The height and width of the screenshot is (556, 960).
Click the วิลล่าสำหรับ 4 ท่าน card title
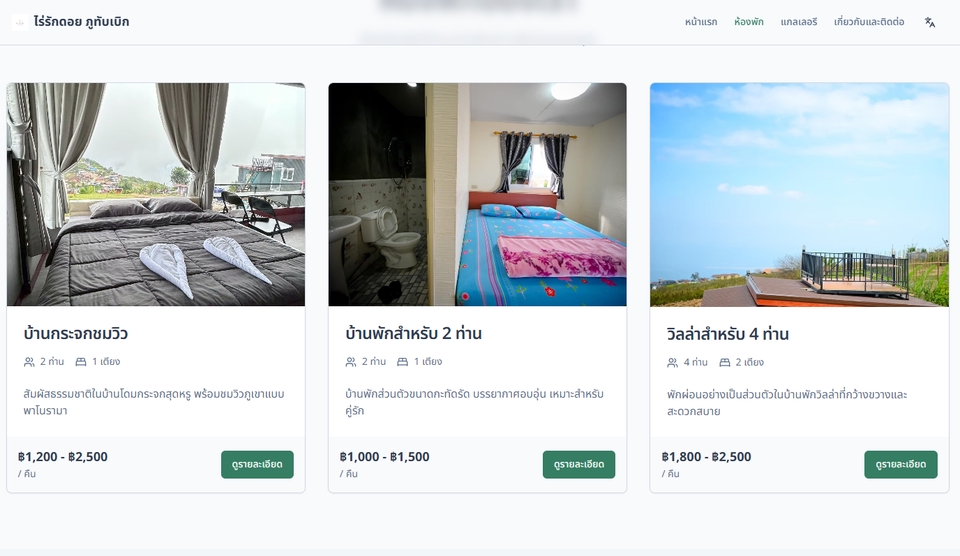click(728, 334)
